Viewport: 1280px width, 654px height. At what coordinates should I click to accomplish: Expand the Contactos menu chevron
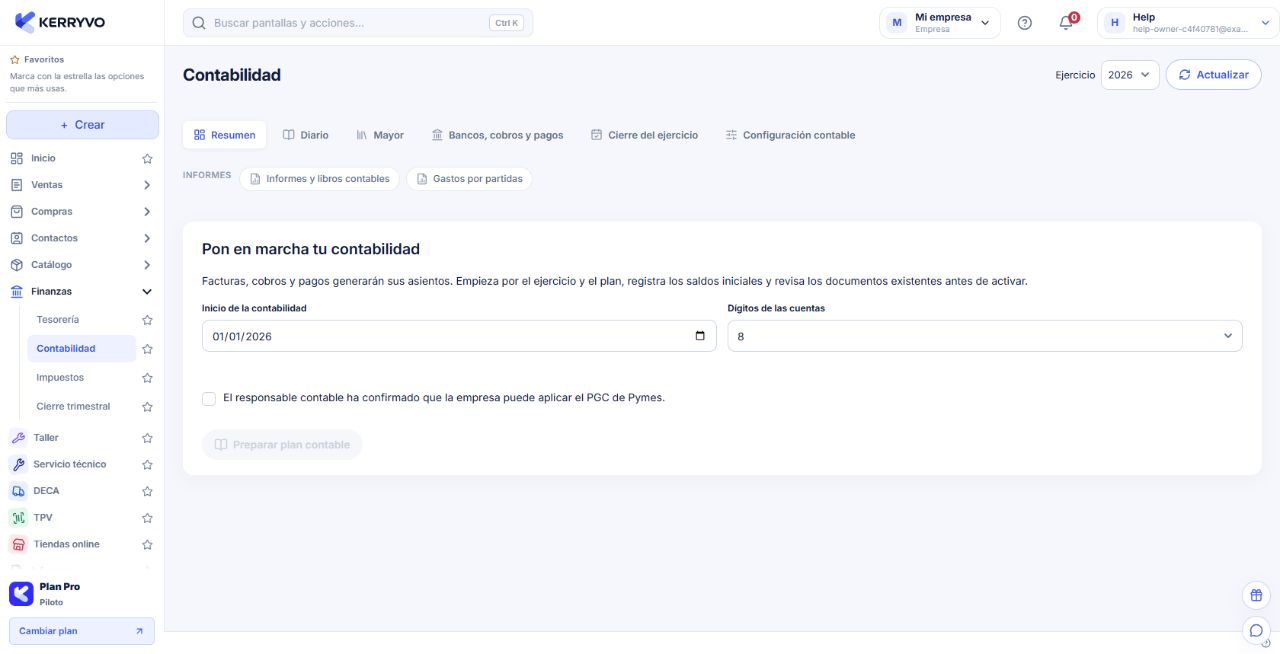click(147, 238)
